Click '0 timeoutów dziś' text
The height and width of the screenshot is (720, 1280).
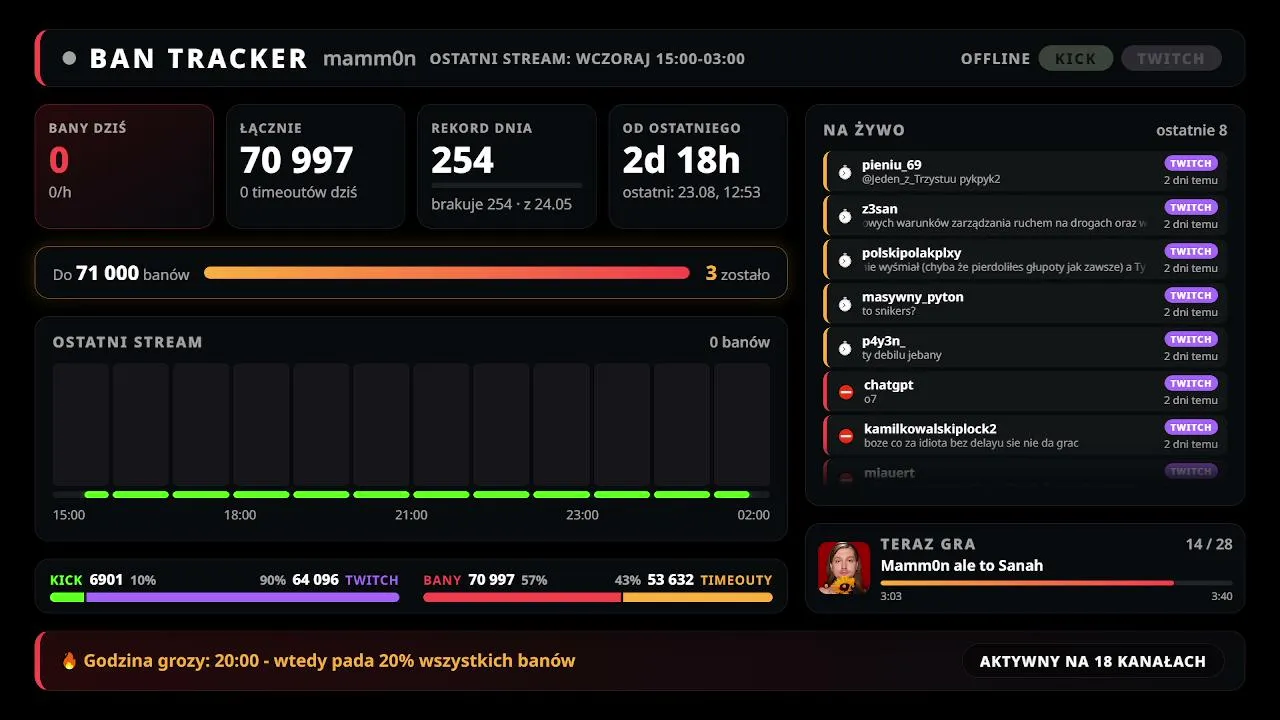pyautogui.click(x=299, y=192)
